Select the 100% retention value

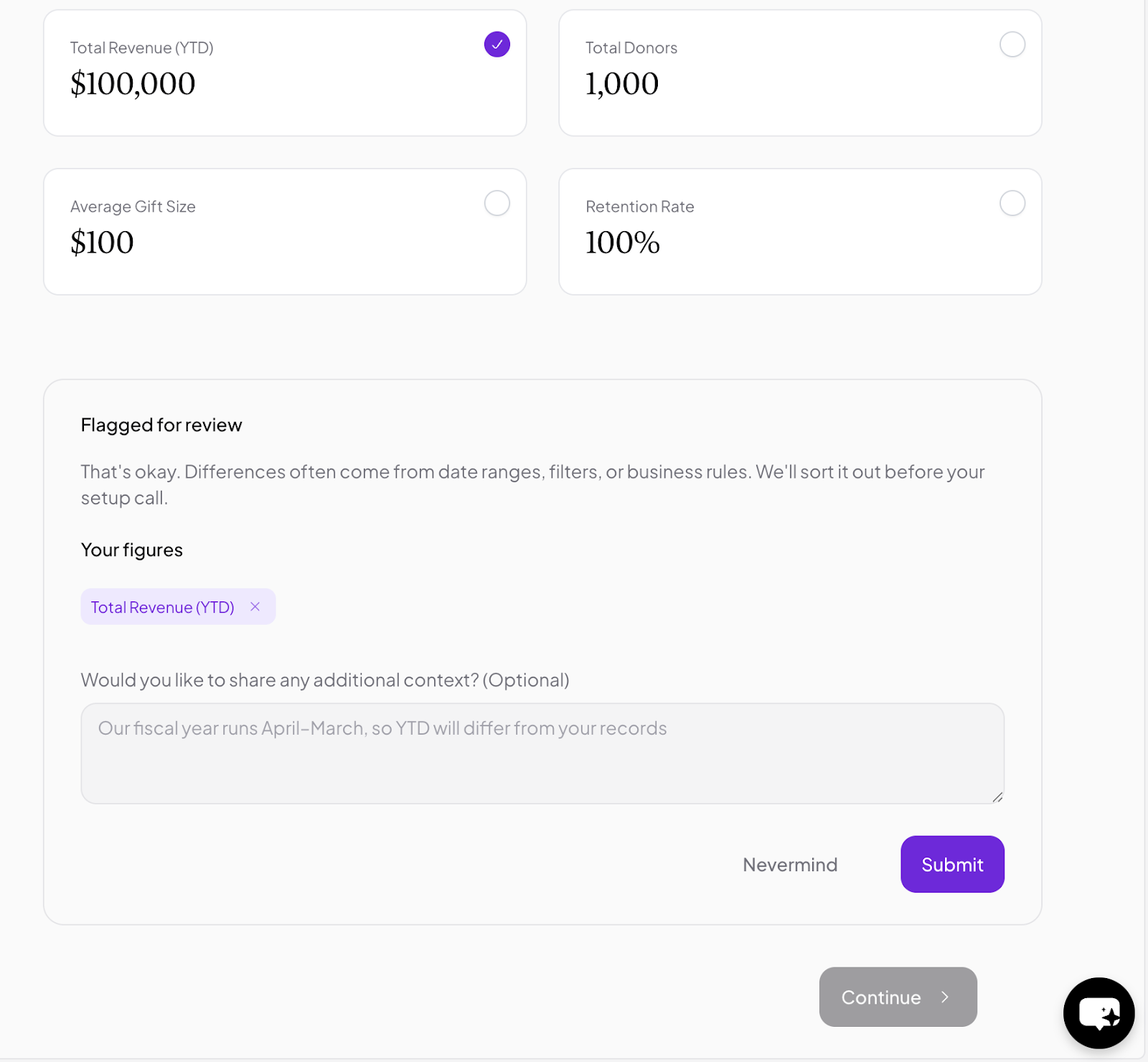tap(622, 243)
